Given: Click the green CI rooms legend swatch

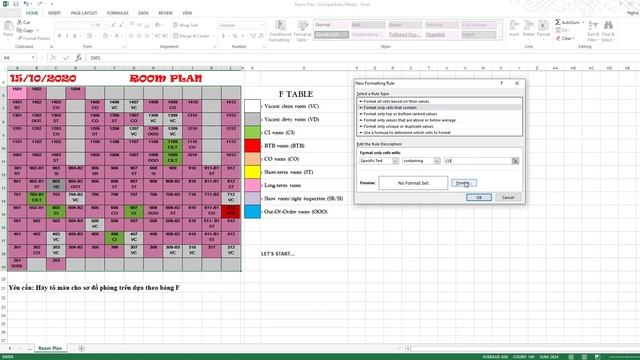Looking at the screenshot, I should point(252,132).
